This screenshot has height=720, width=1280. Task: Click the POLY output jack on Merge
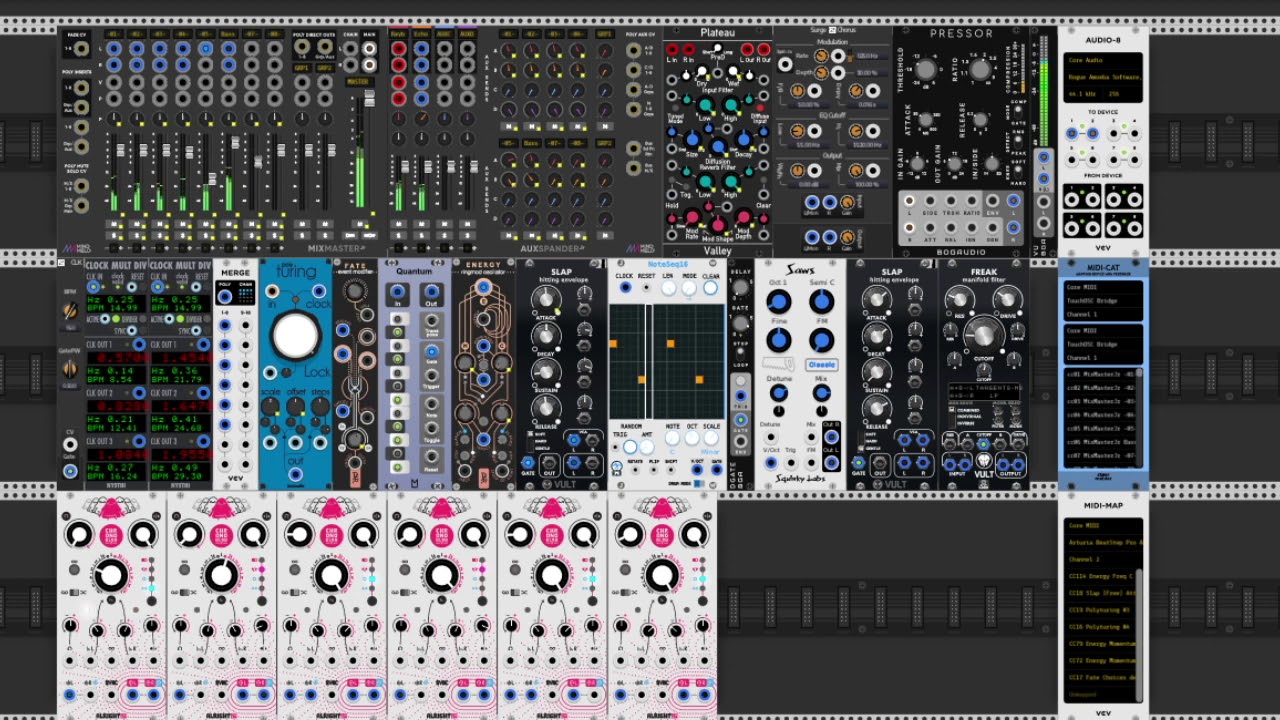[x=225, y=296]
